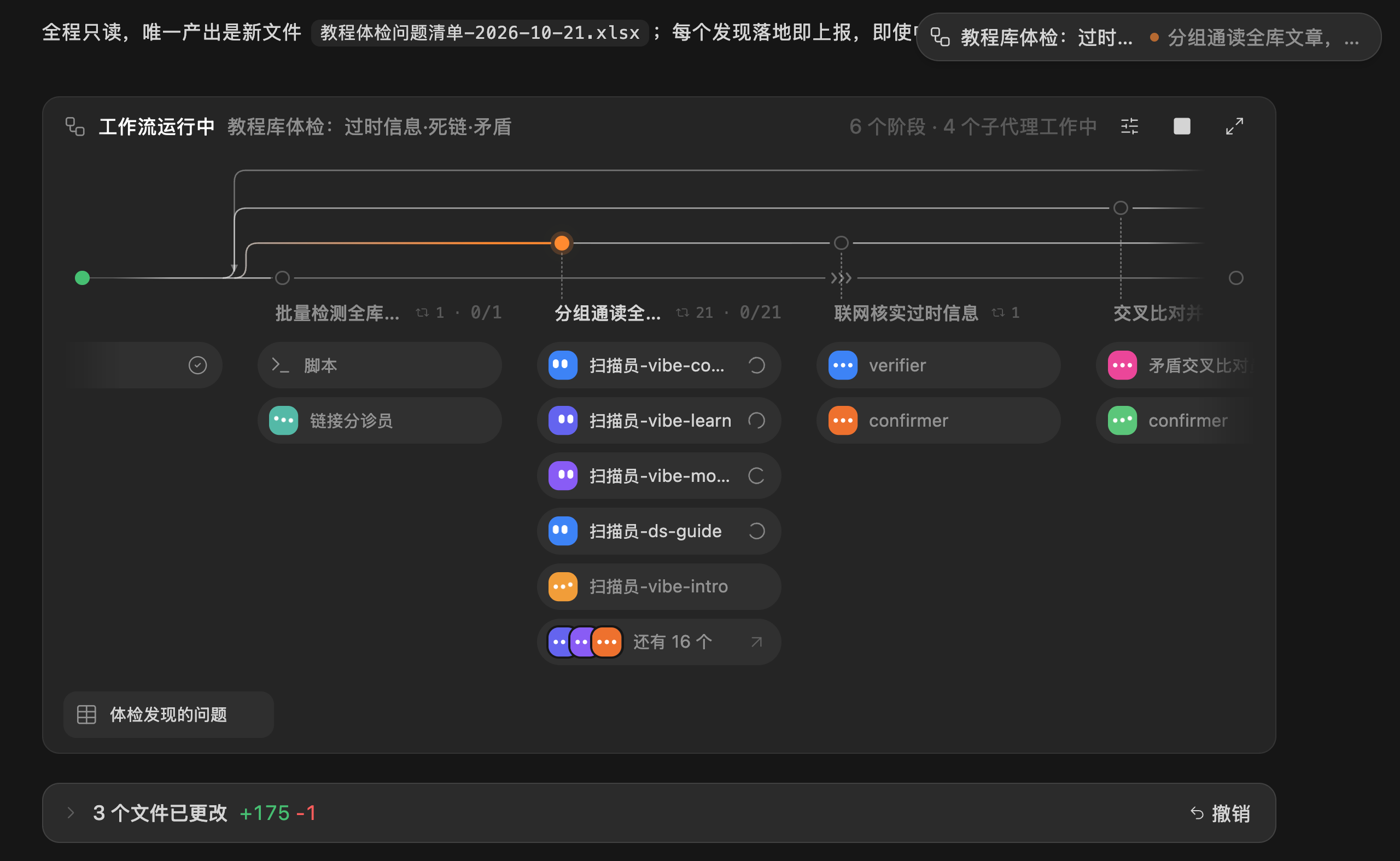Open the 扫描员-ds-guide agent card
The height and width of the screenshot is (861, 1400).
pyautogui.click(x=659, y=531)
